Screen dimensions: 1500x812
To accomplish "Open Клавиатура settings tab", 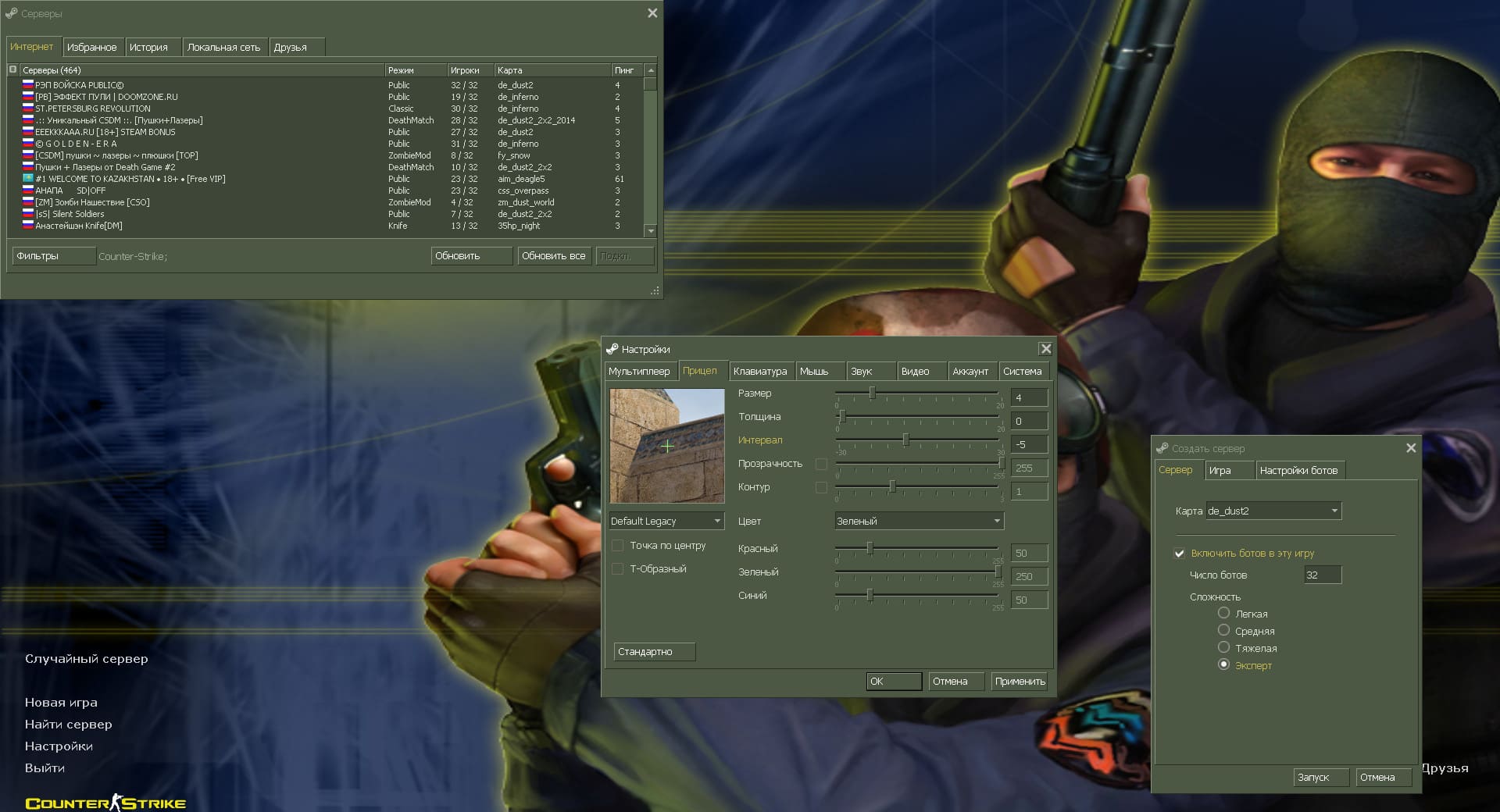I will (761, 372).
